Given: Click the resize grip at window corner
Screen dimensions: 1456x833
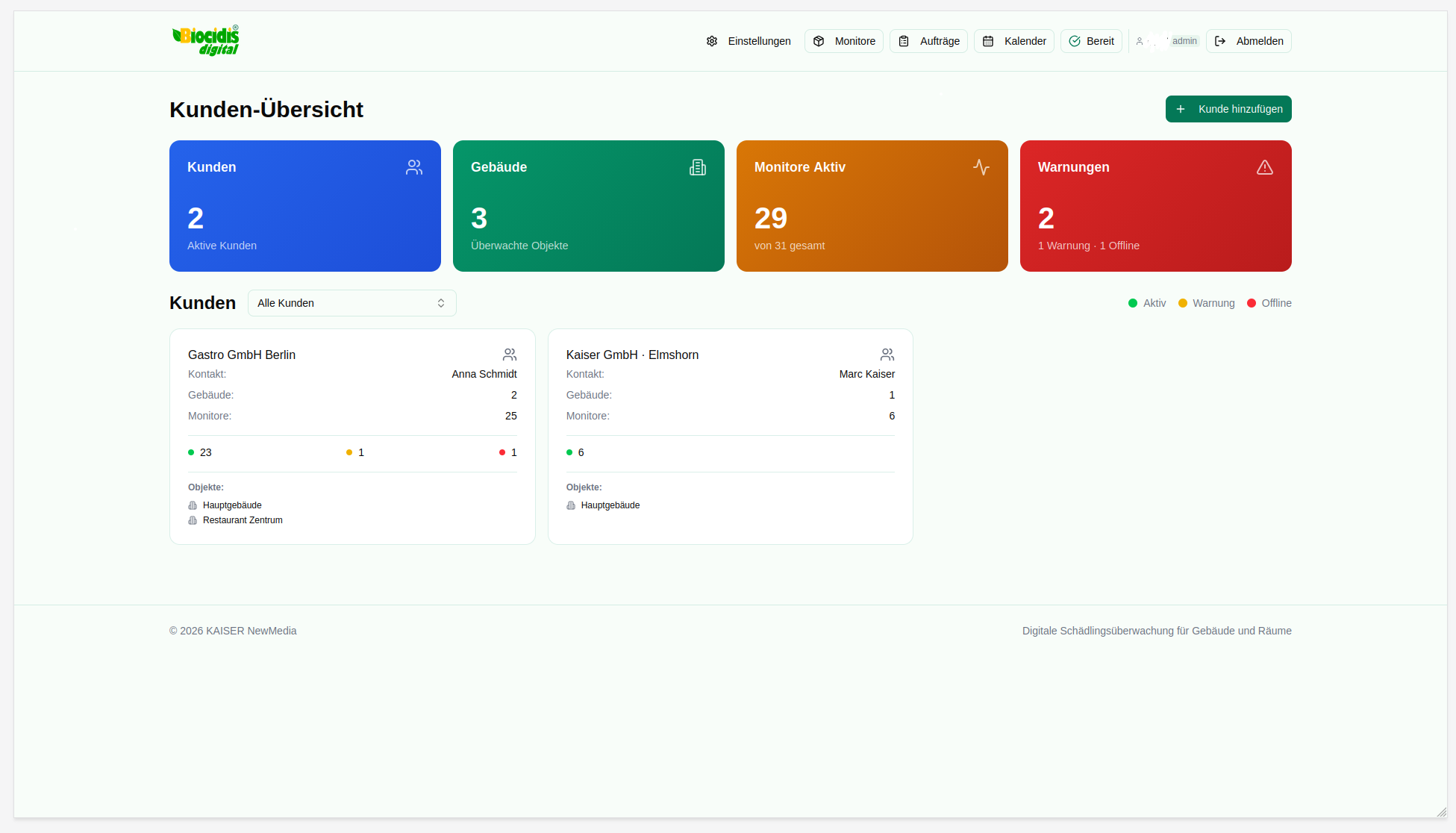Looking at the screenshot, I should [1441, 812].
